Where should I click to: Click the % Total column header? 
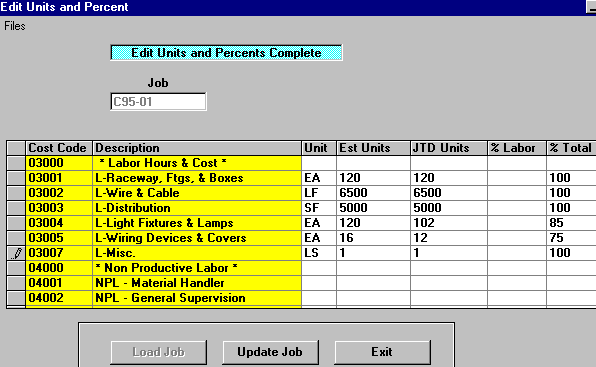pyautogui.click(x=571, y=148)
